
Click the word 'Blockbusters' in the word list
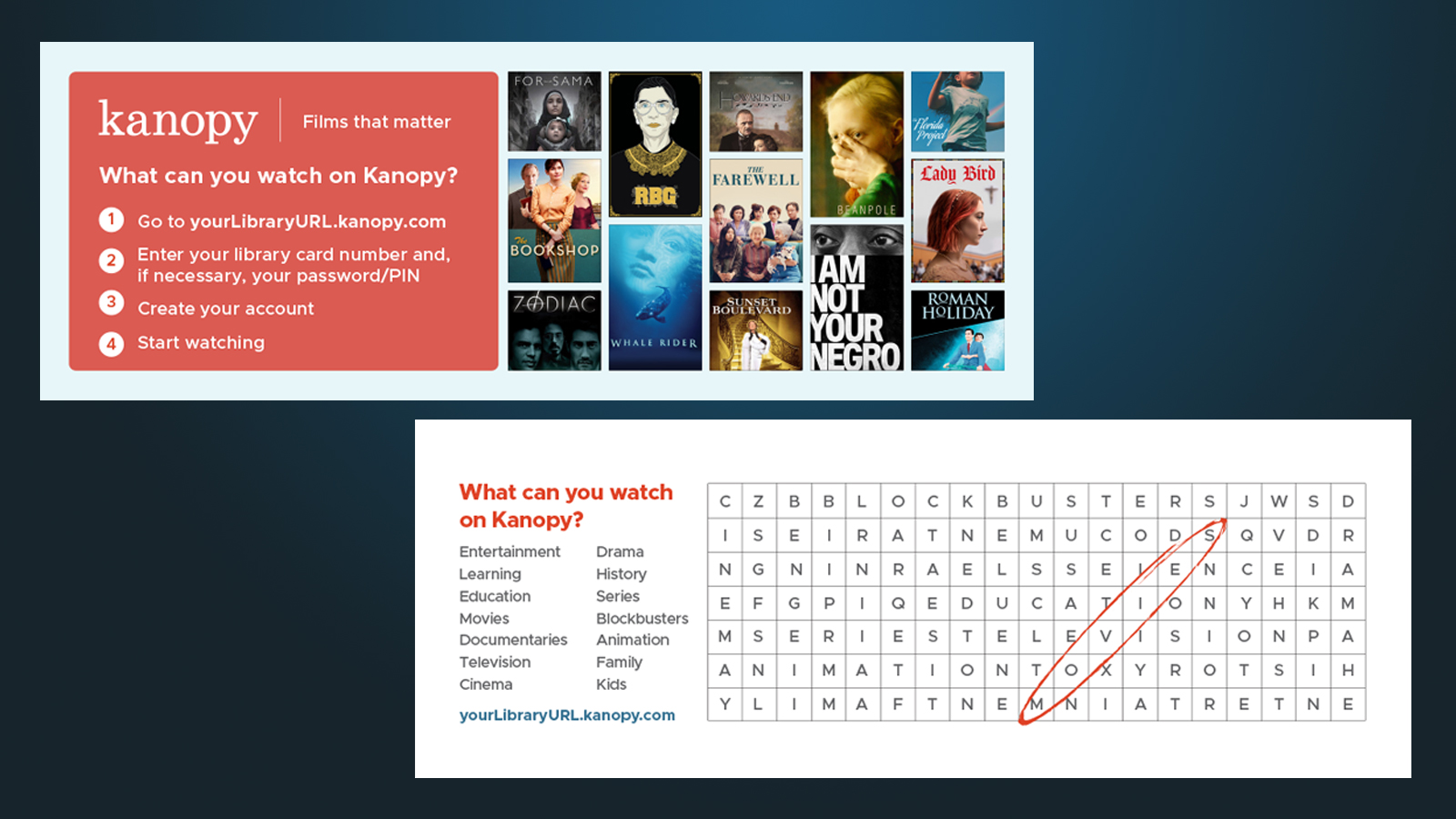(x=642, y=619)
